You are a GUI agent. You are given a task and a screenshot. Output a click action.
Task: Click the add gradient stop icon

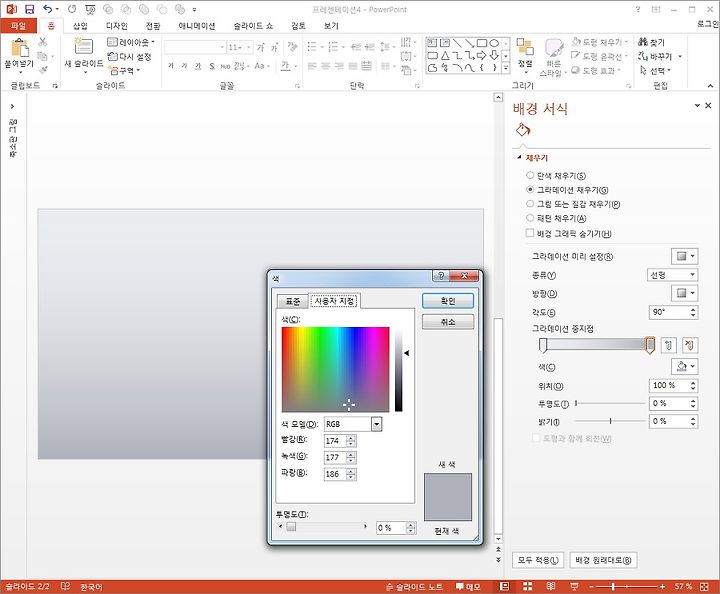pyautogui.click(x=669, y=345)
